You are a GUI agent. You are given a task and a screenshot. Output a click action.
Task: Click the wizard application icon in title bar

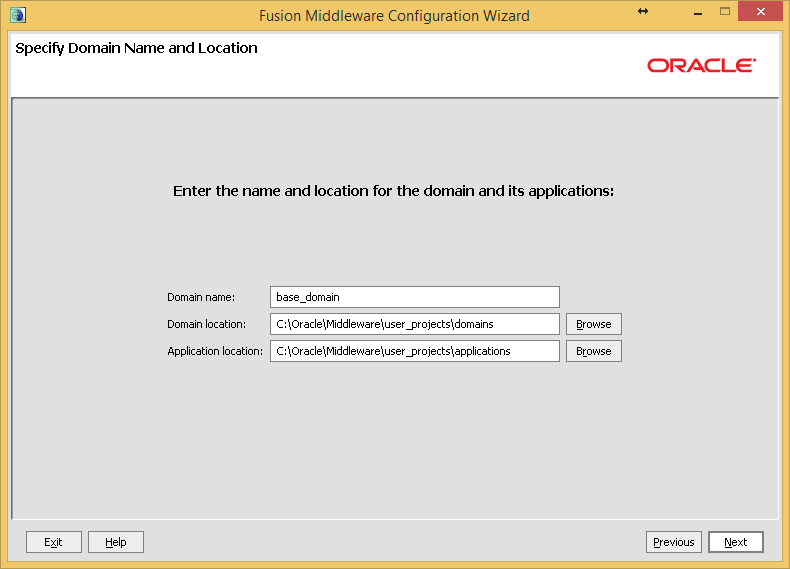point(18,15)
